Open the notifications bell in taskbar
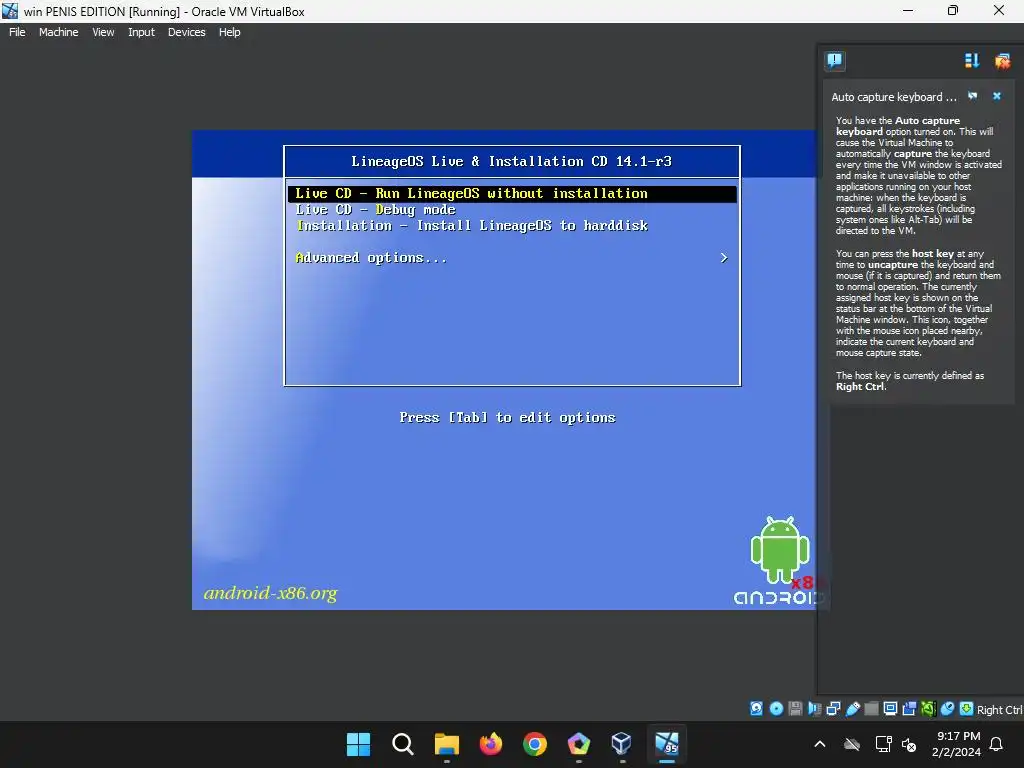1024x768 pixels. [997, 744]
